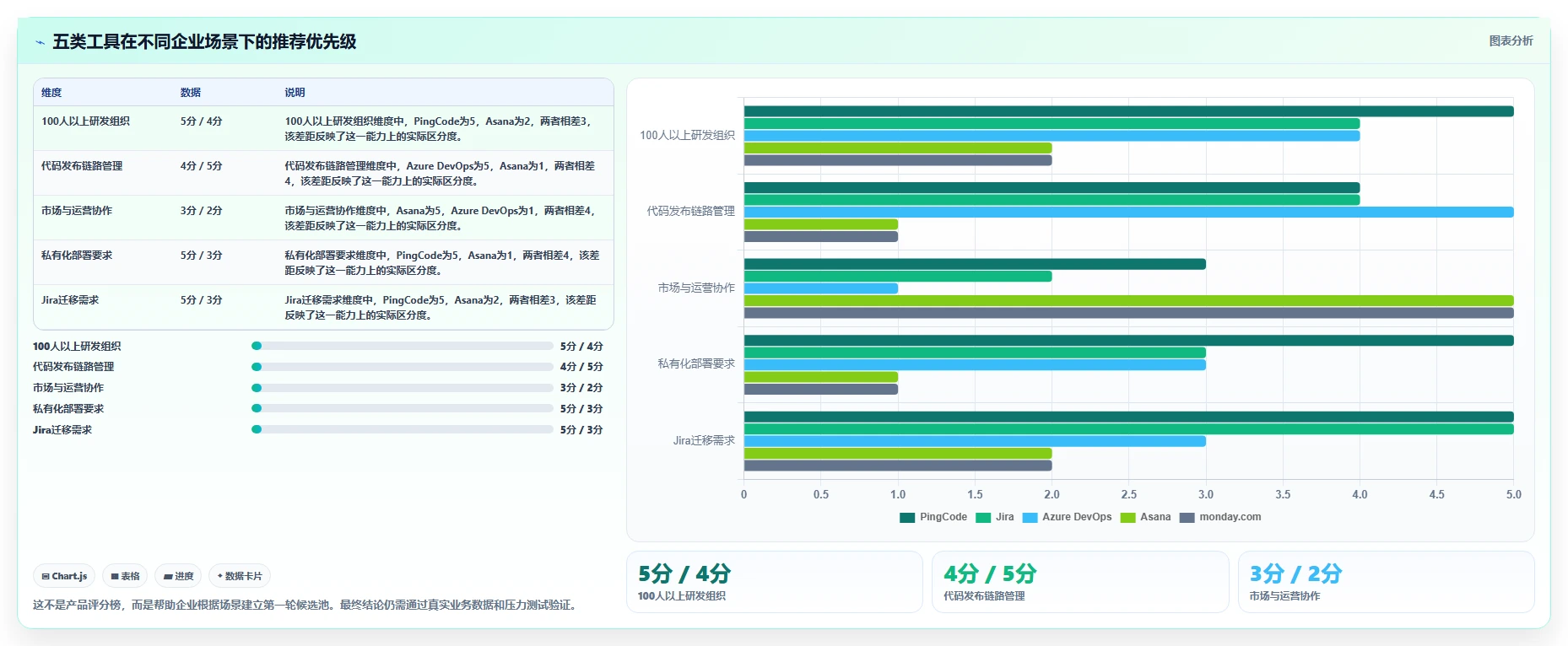The height and width of the screenshot is (646, 1568).
Task: Click the 1.5 tick on the chart x-axis
Action: click(x=975, y=495)
